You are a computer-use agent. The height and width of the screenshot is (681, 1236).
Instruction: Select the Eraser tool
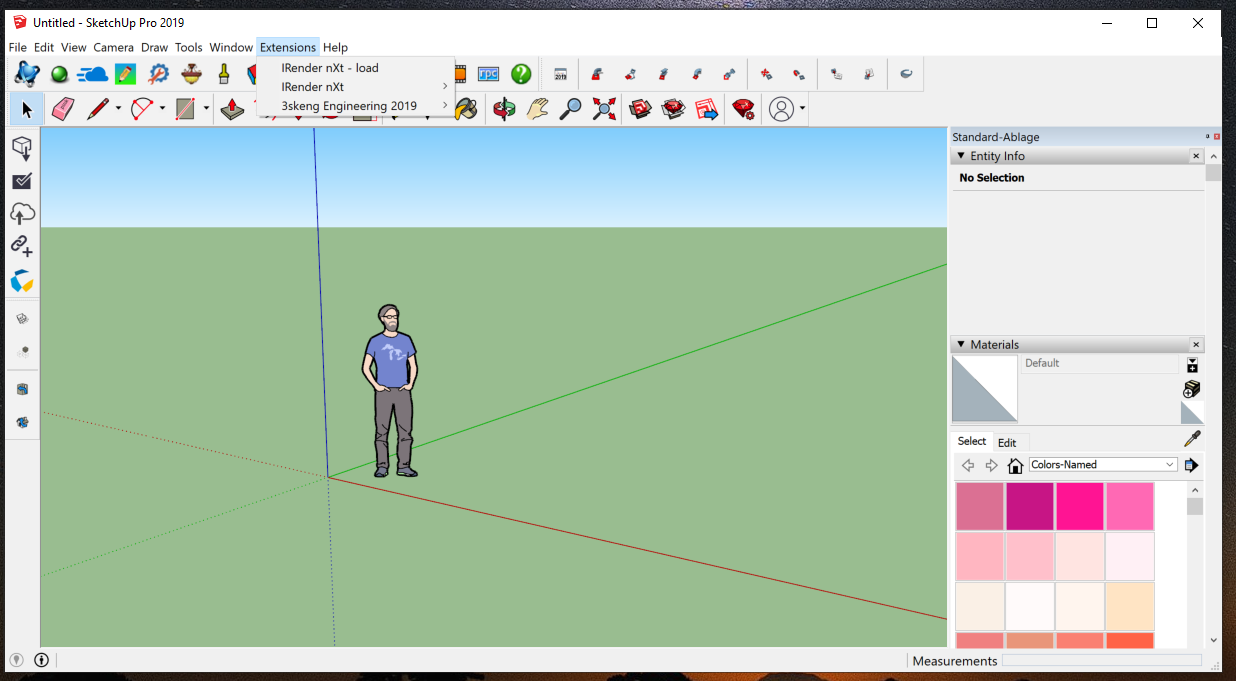coord(62,109)
